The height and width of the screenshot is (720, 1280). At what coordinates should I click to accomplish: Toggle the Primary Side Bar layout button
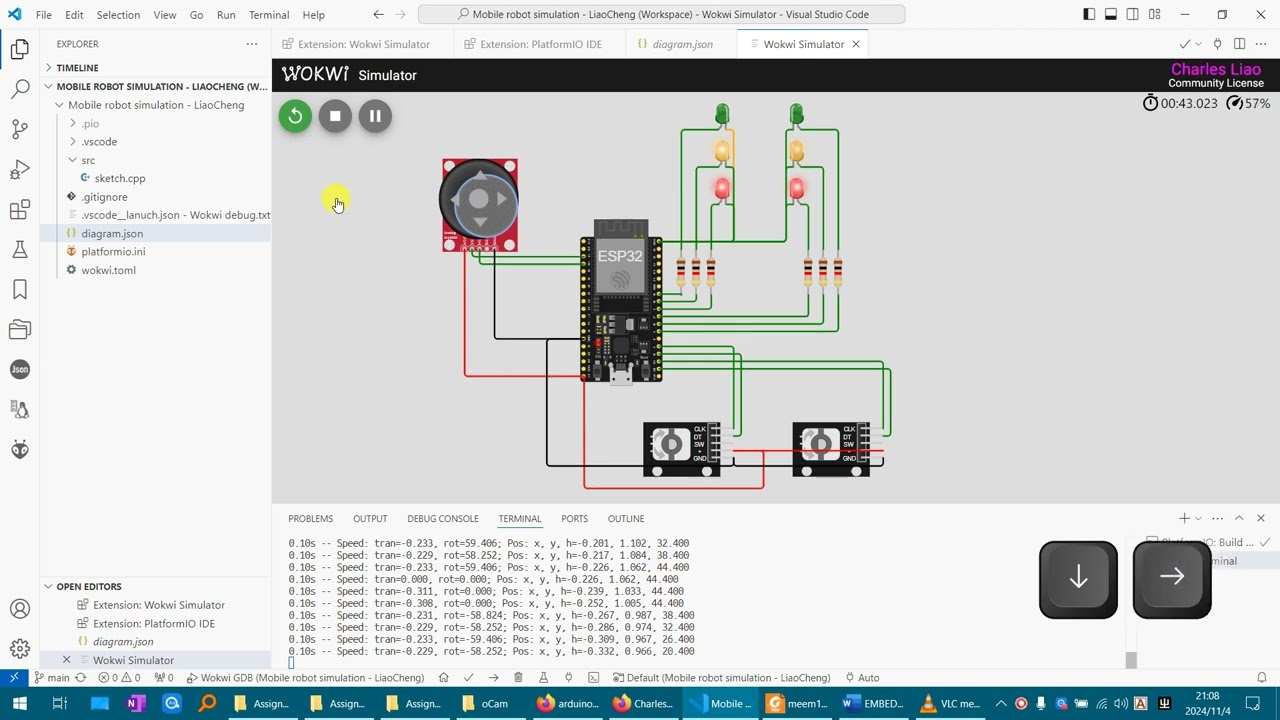(x=1089, y=15)
